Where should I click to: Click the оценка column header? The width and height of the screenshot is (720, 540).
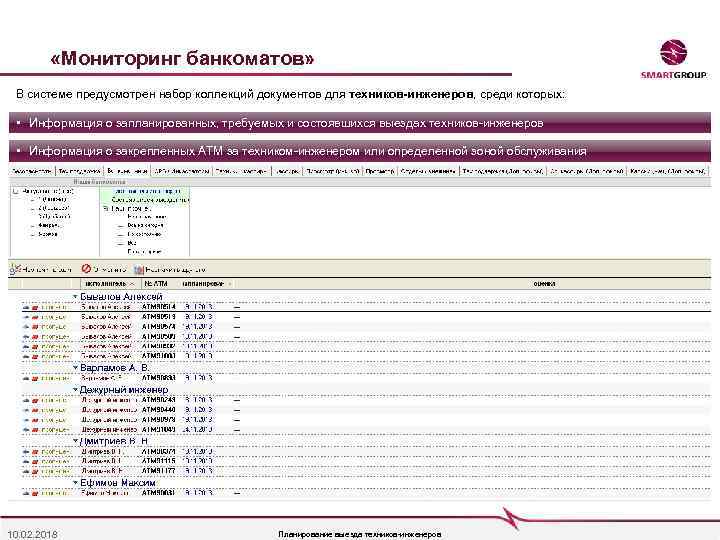pyautogui.click(x=544, y=284)
